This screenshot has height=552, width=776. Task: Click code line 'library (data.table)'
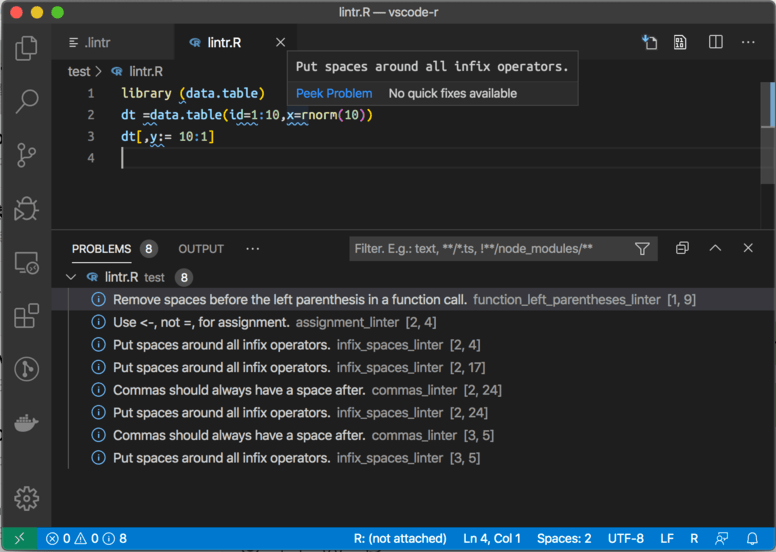193,93
